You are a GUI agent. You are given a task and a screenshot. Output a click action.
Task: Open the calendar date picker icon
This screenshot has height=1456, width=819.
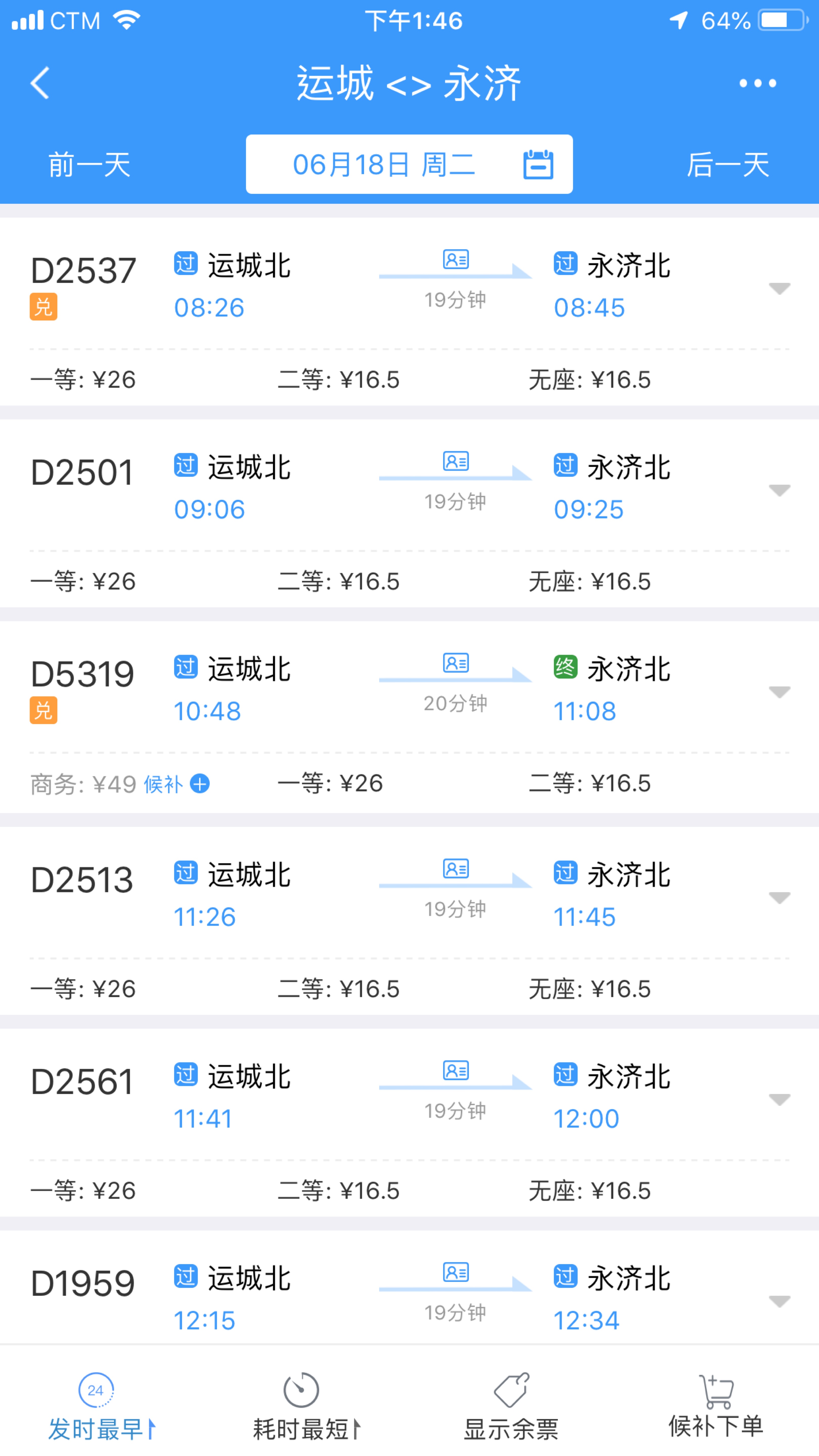click(x=537, y=165)
